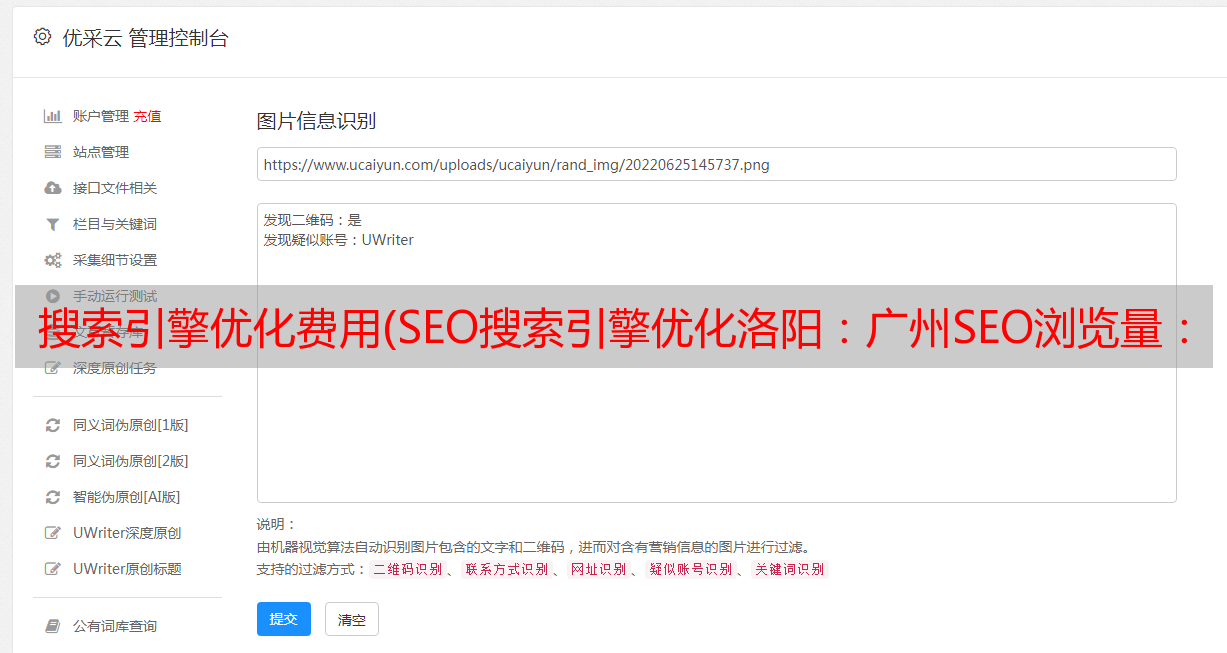Select the 站点管理 server icon
This screenshot has width=1227, height=653.
coord(53,152)
